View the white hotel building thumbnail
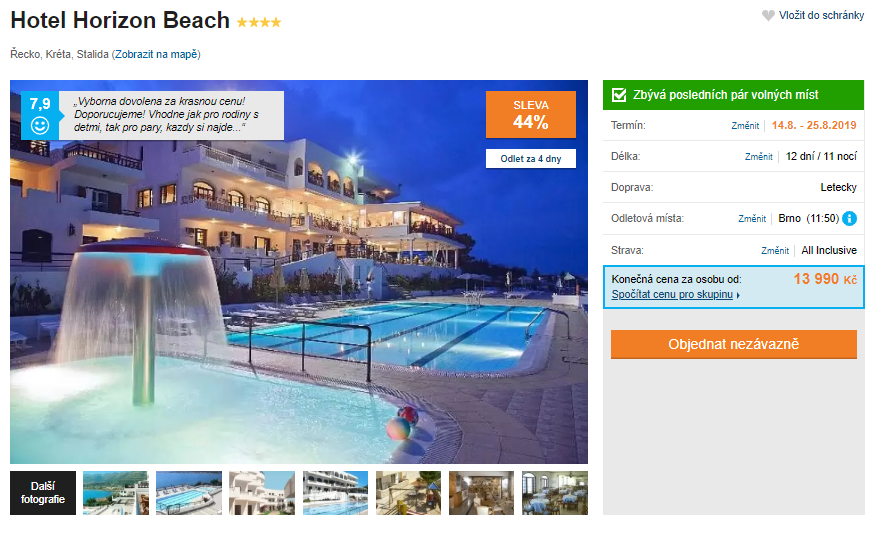The width and height of the screenshot is (878, 541). (262, 493)
